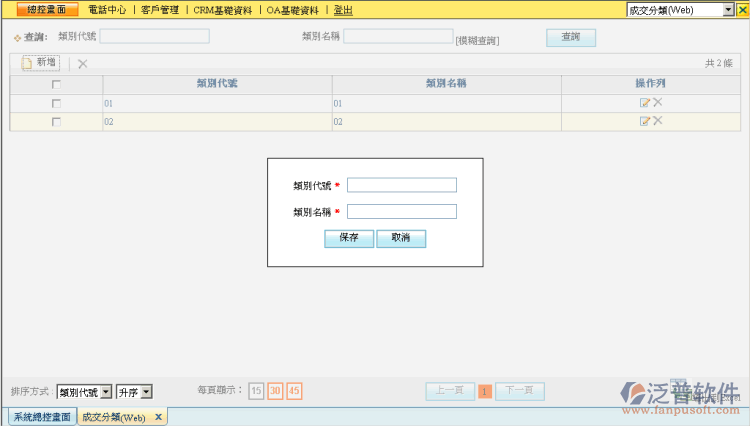Close the 成交分類(Web) tab with its X

point(158,417)
